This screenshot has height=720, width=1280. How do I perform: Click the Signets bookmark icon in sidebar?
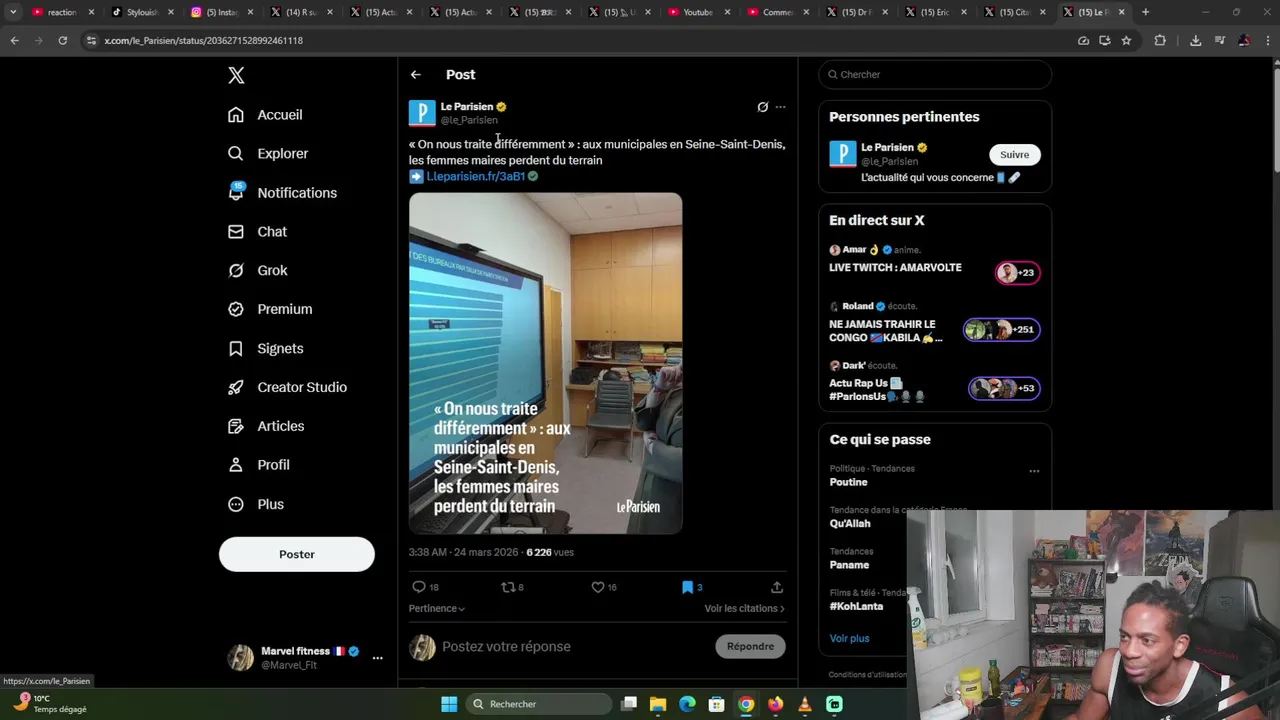pyautogui.click(x=236, y=349)
